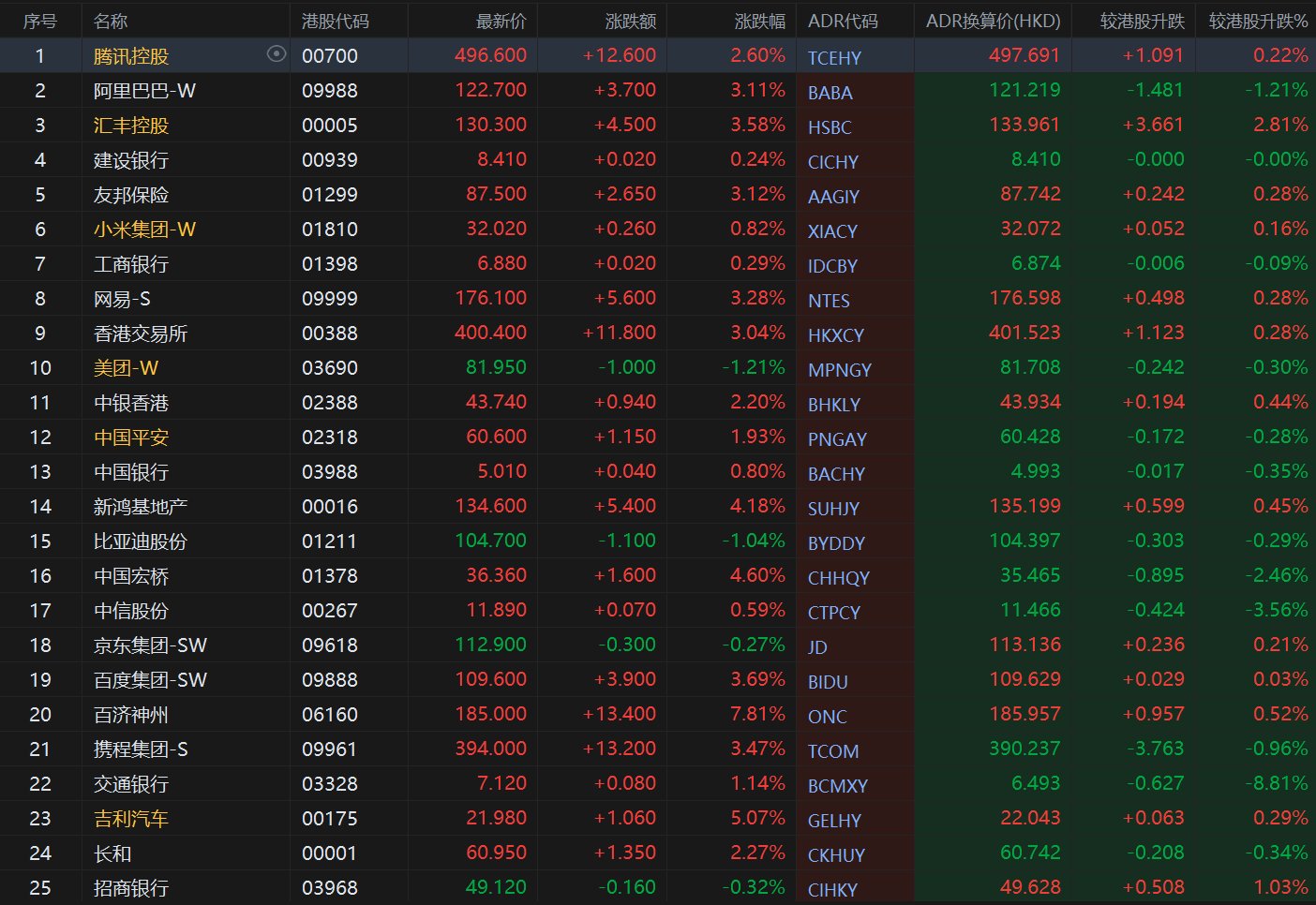Click the 较港股升跌% column header
This screenshot has width=1316, height=905.
coord(1257,21)
